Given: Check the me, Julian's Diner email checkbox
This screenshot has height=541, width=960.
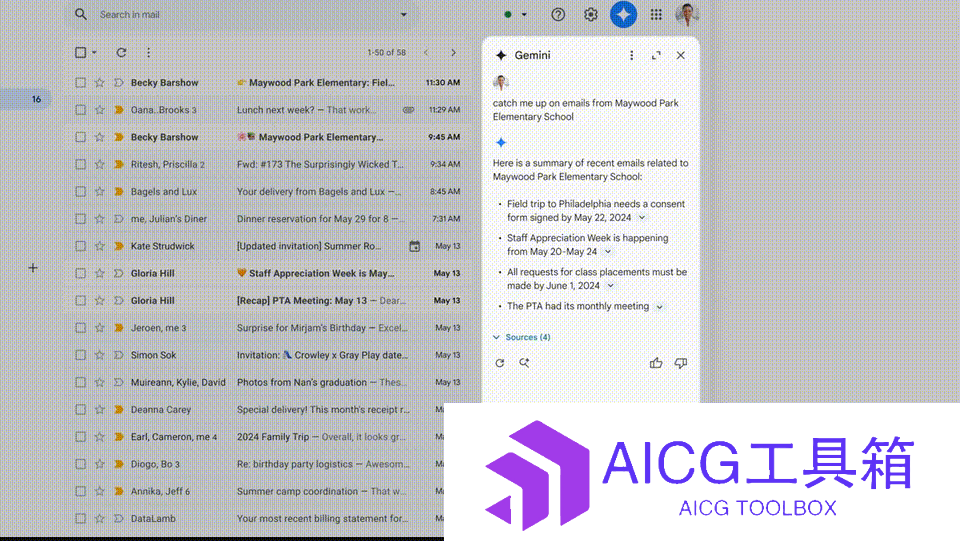Looking at the screenshot, I should click(x=80, y=218).
